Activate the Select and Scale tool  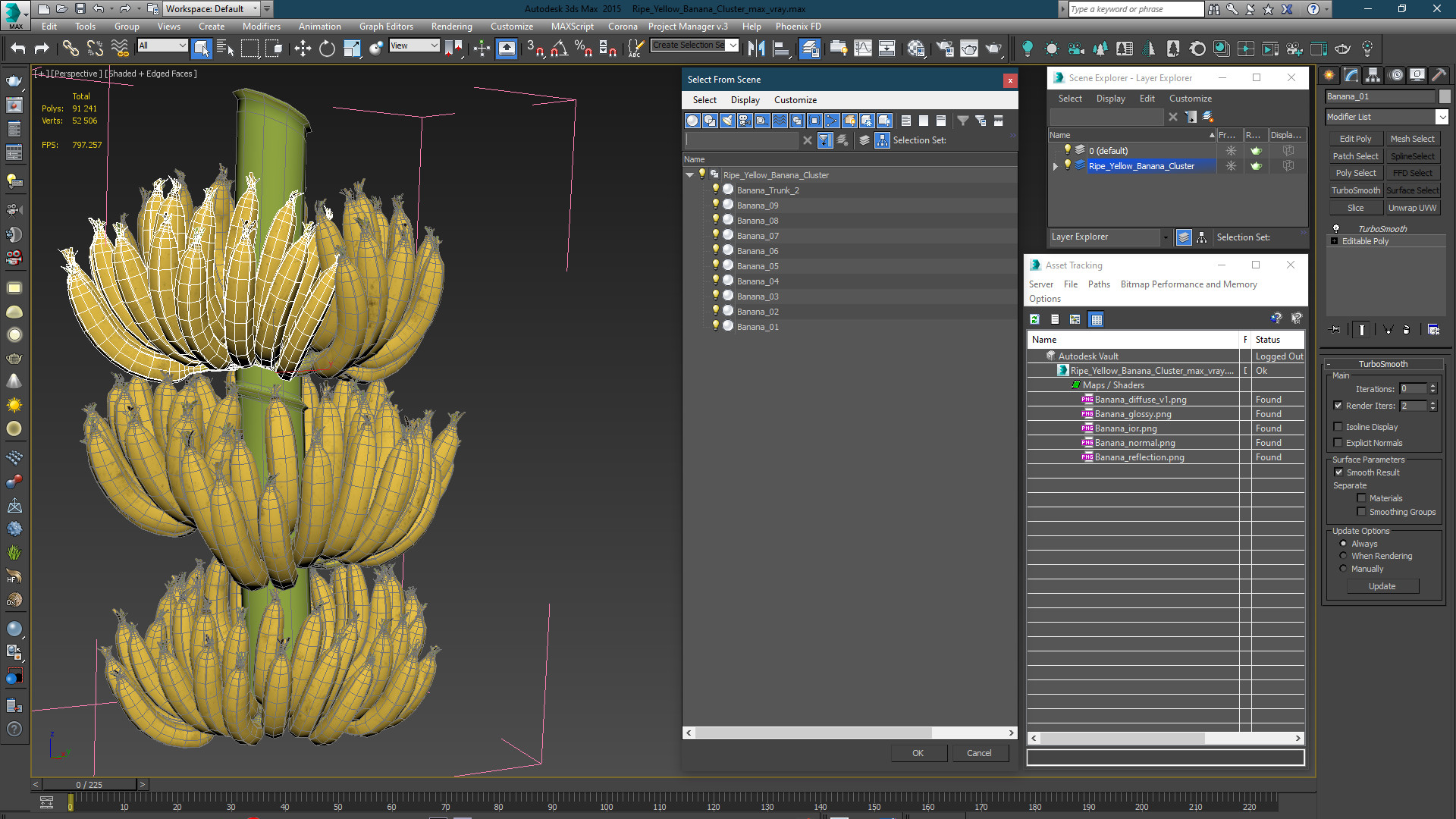(352, 49)
